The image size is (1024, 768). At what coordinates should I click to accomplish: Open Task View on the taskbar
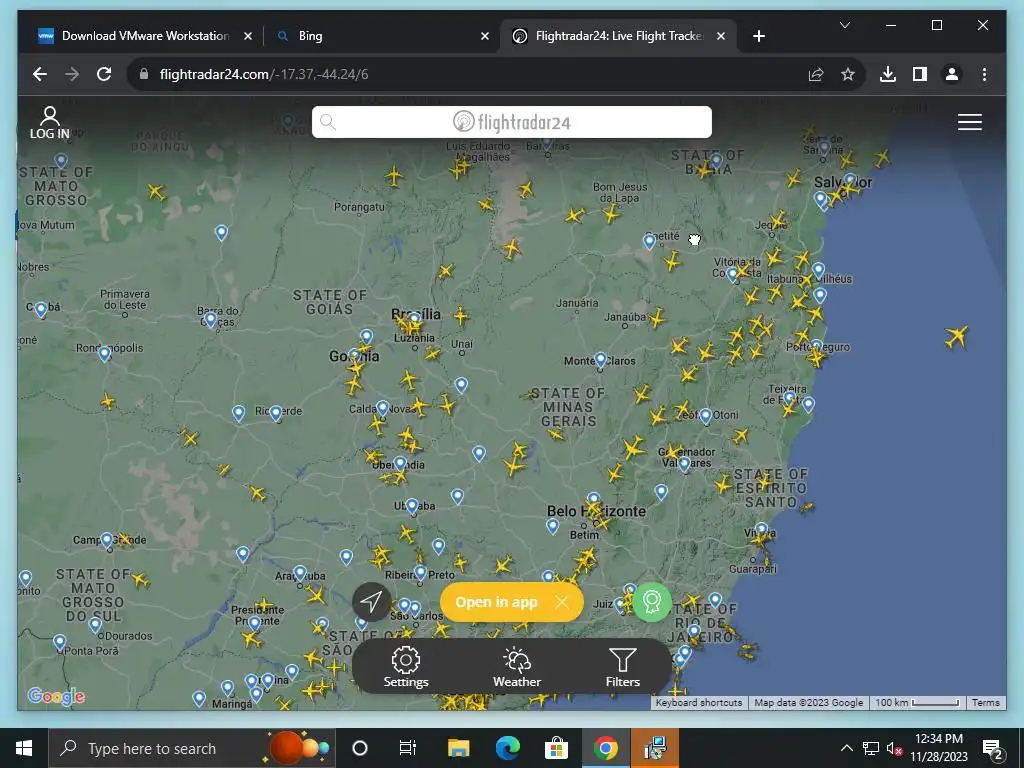coord(408,748)
